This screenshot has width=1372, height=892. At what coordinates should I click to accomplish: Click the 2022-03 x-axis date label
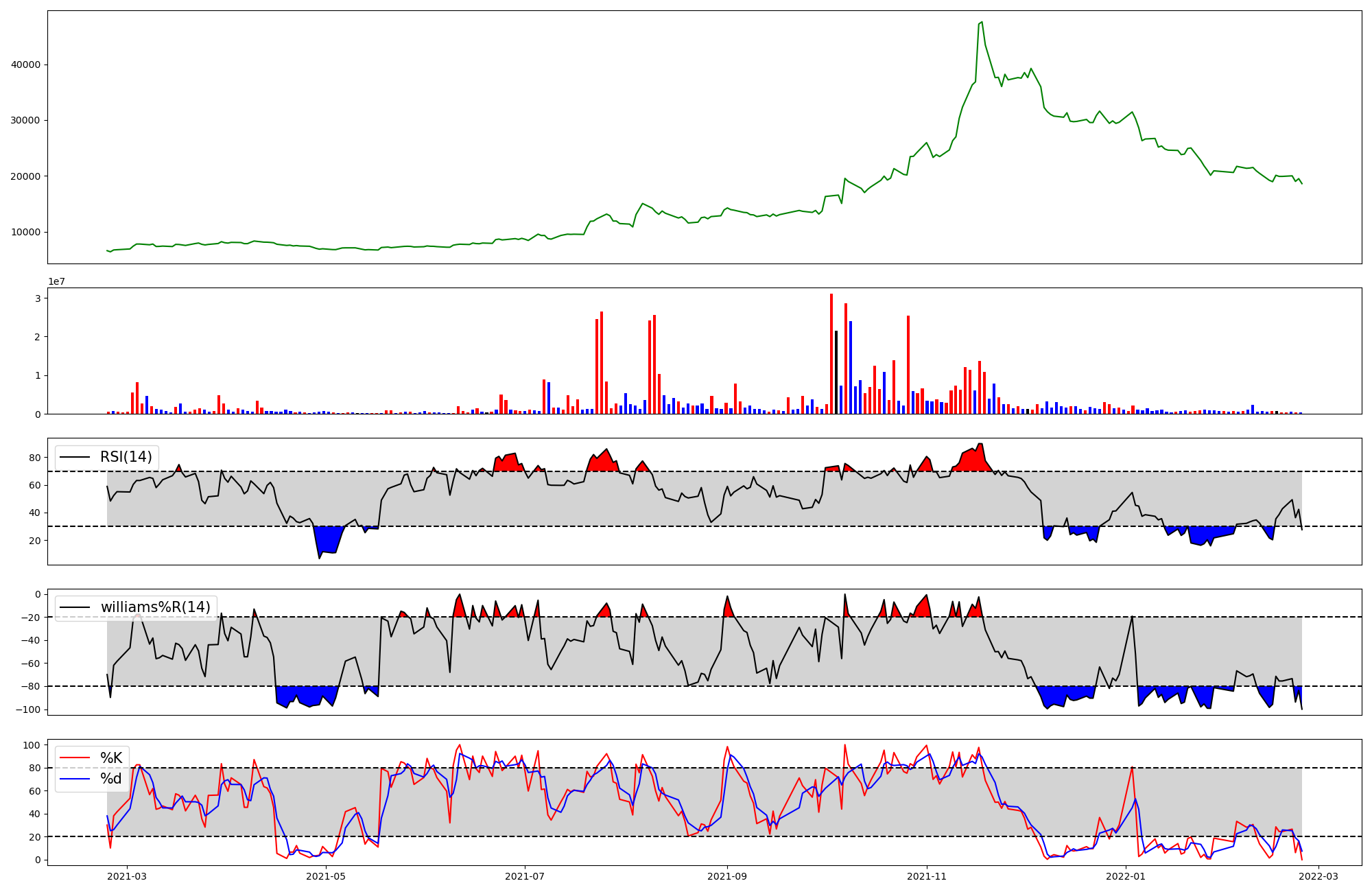pyautogui.click(x=1318, y=876)
